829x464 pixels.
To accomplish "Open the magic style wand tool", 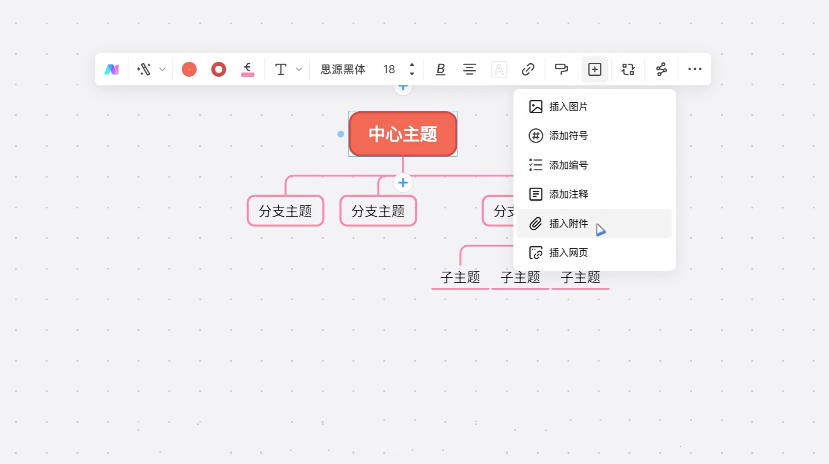I will [x=144, y=69].
